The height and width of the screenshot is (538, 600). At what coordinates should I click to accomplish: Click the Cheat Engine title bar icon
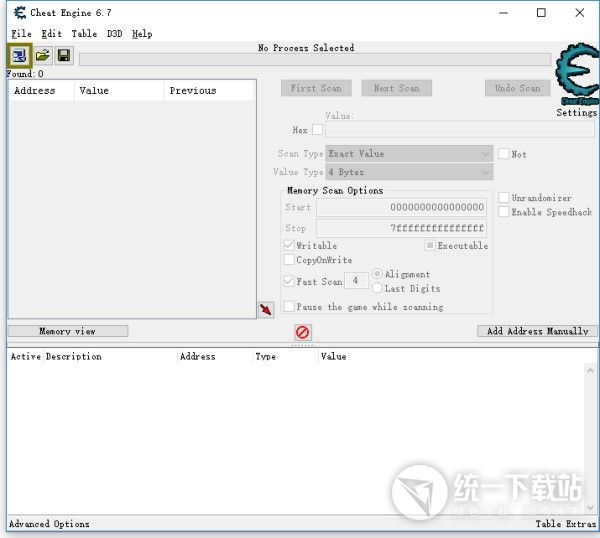pyautogui.click(x=20, y=13)
